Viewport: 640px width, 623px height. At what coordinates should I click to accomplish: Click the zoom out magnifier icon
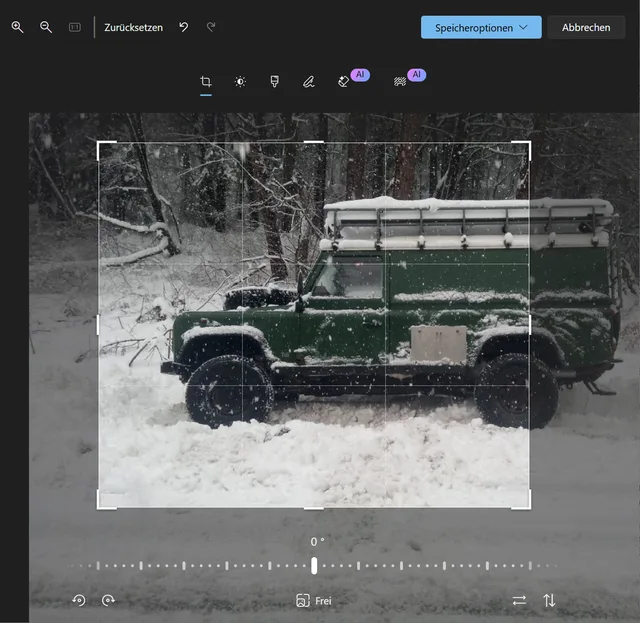pos(46,27)
